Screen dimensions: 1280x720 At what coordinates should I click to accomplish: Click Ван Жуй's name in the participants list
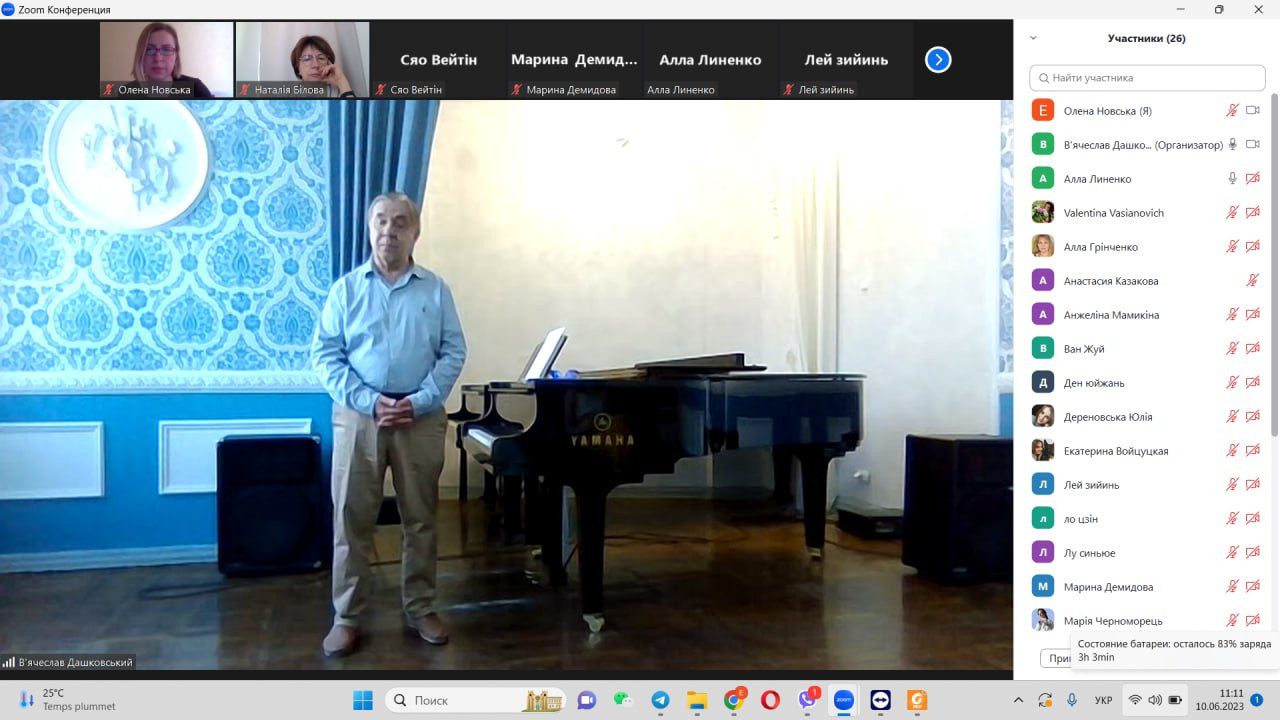pyautogui.click(x=1084, y=349)
